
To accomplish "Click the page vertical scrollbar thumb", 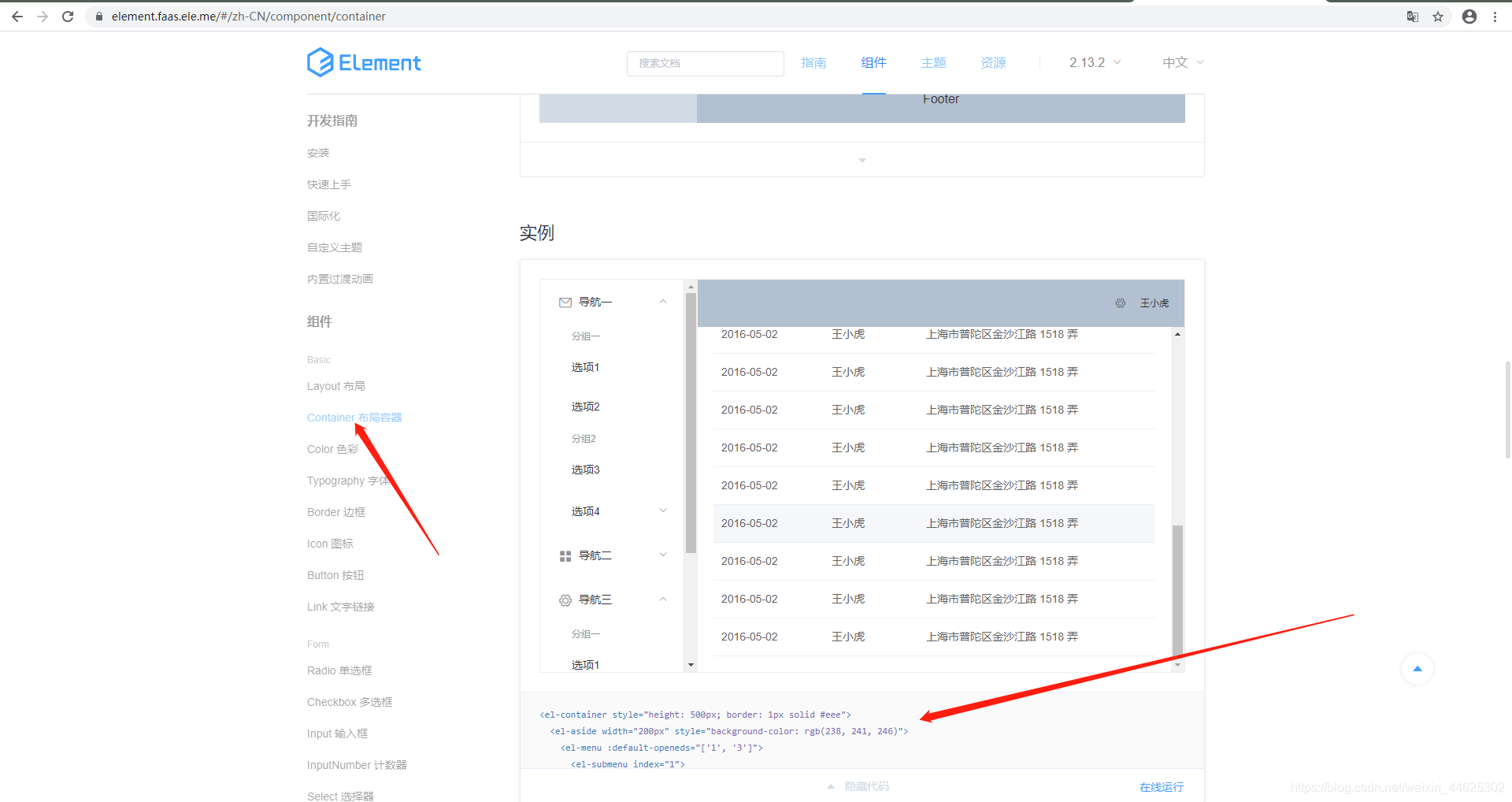I will (x=1507, y=410).
